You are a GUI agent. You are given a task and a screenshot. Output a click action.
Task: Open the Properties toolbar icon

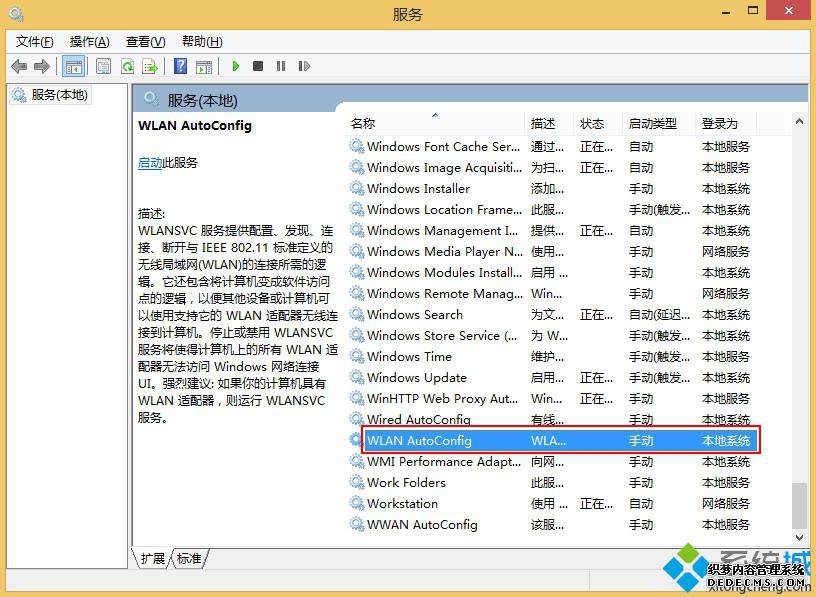click(104, 66)
